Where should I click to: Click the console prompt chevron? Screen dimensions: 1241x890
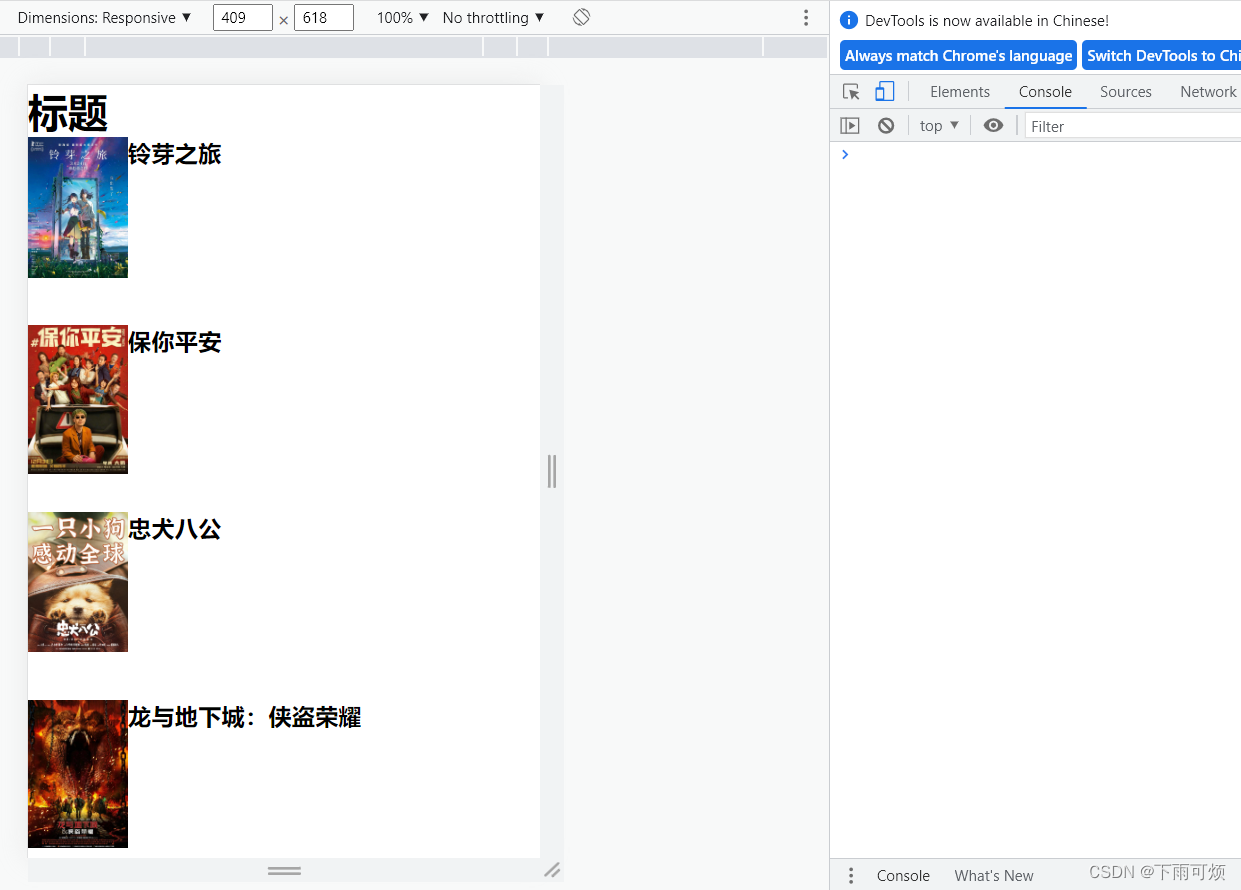pos(845,154)
